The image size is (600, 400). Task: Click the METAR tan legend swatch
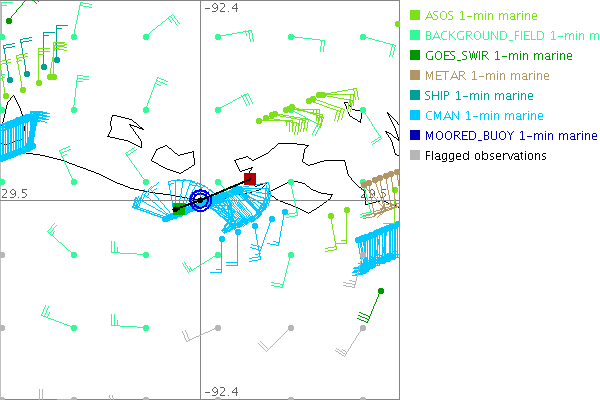click(415, 76)
